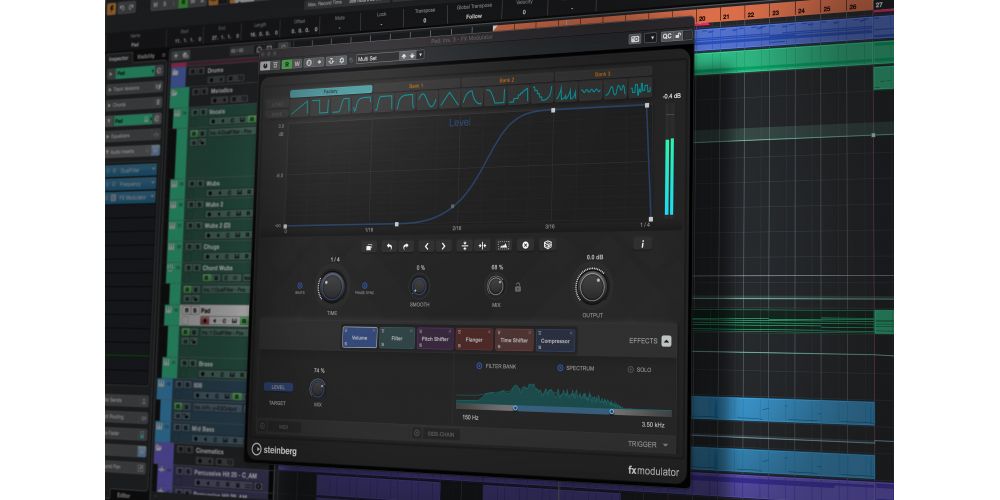Load previous preset with the up arrow button
1000x500 pixels.
[x=403, y=56]
